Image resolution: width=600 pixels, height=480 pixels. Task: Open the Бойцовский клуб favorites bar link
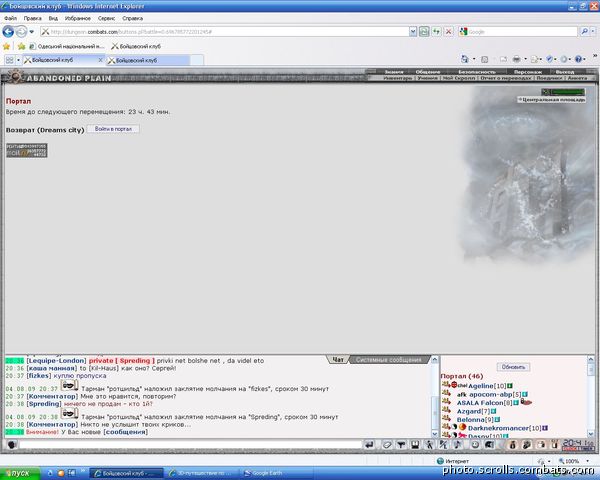[x=136, y=46]
